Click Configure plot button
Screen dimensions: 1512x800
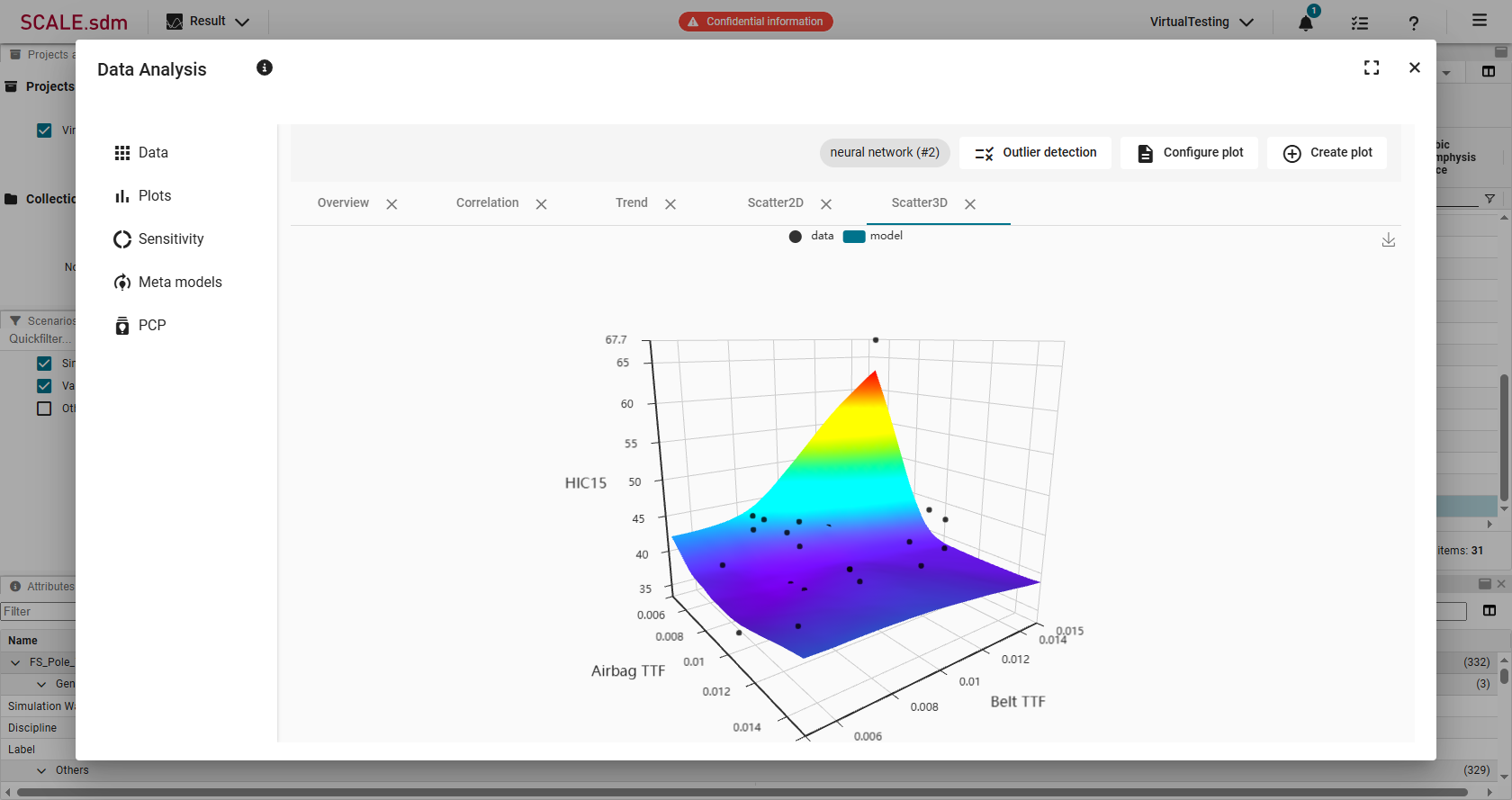pos(1189,153)
